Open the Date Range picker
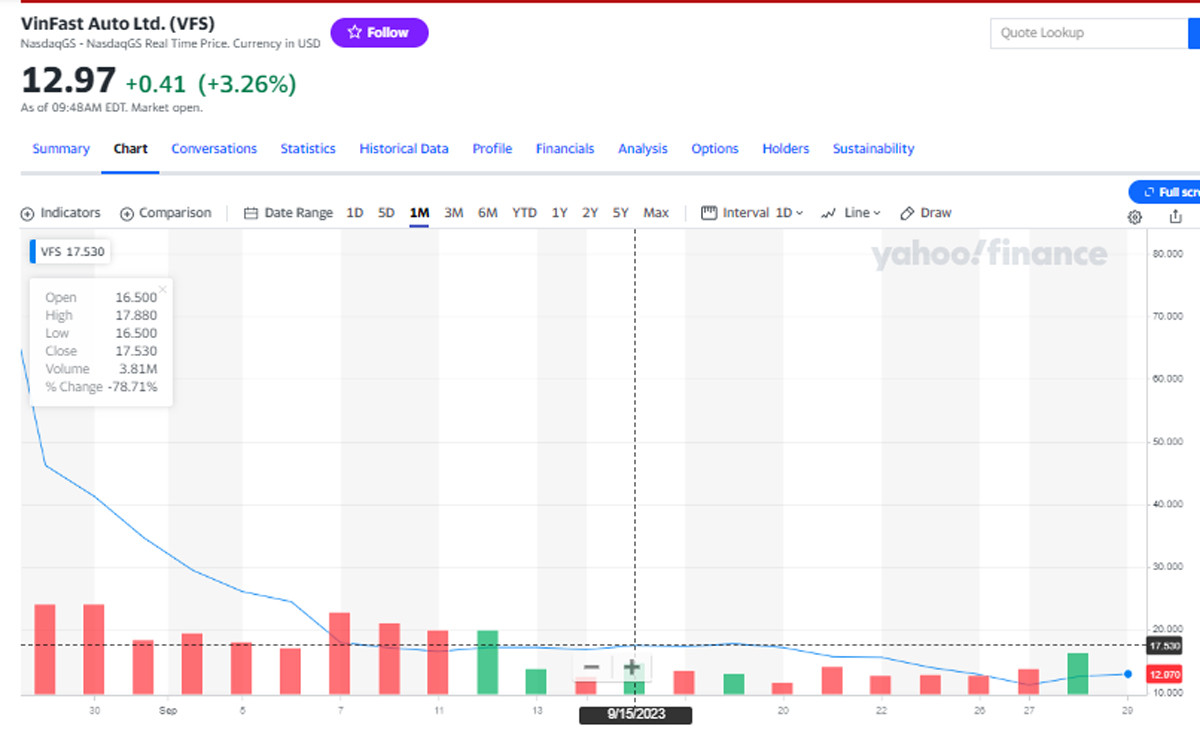The width and height of the screenshot is (1200, 735). [289, 213]
